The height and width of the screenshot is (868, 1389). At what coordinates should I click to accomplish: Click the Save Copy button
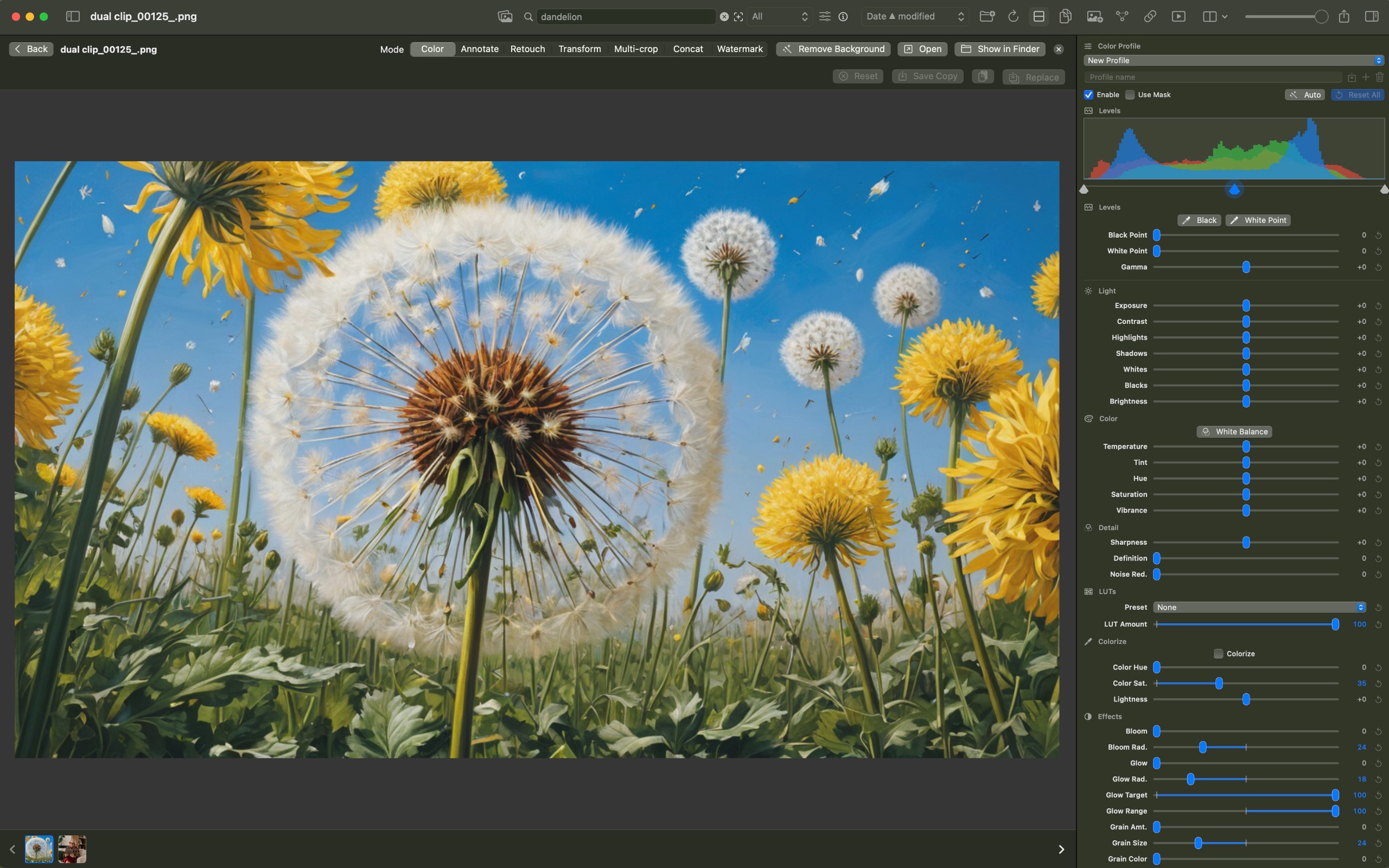click(927, 76)
